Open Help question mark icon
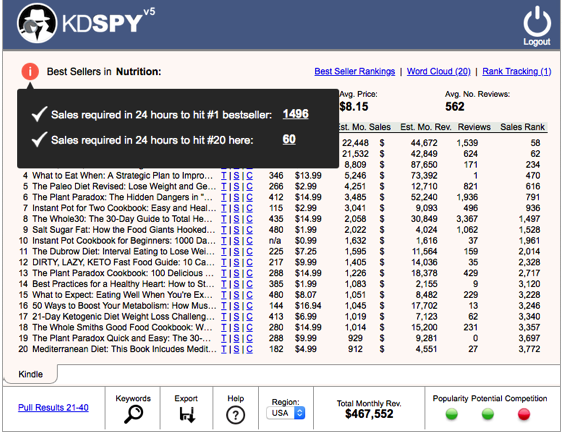The width and height of the screenshot is (562, 434). (x=235, y=415)
